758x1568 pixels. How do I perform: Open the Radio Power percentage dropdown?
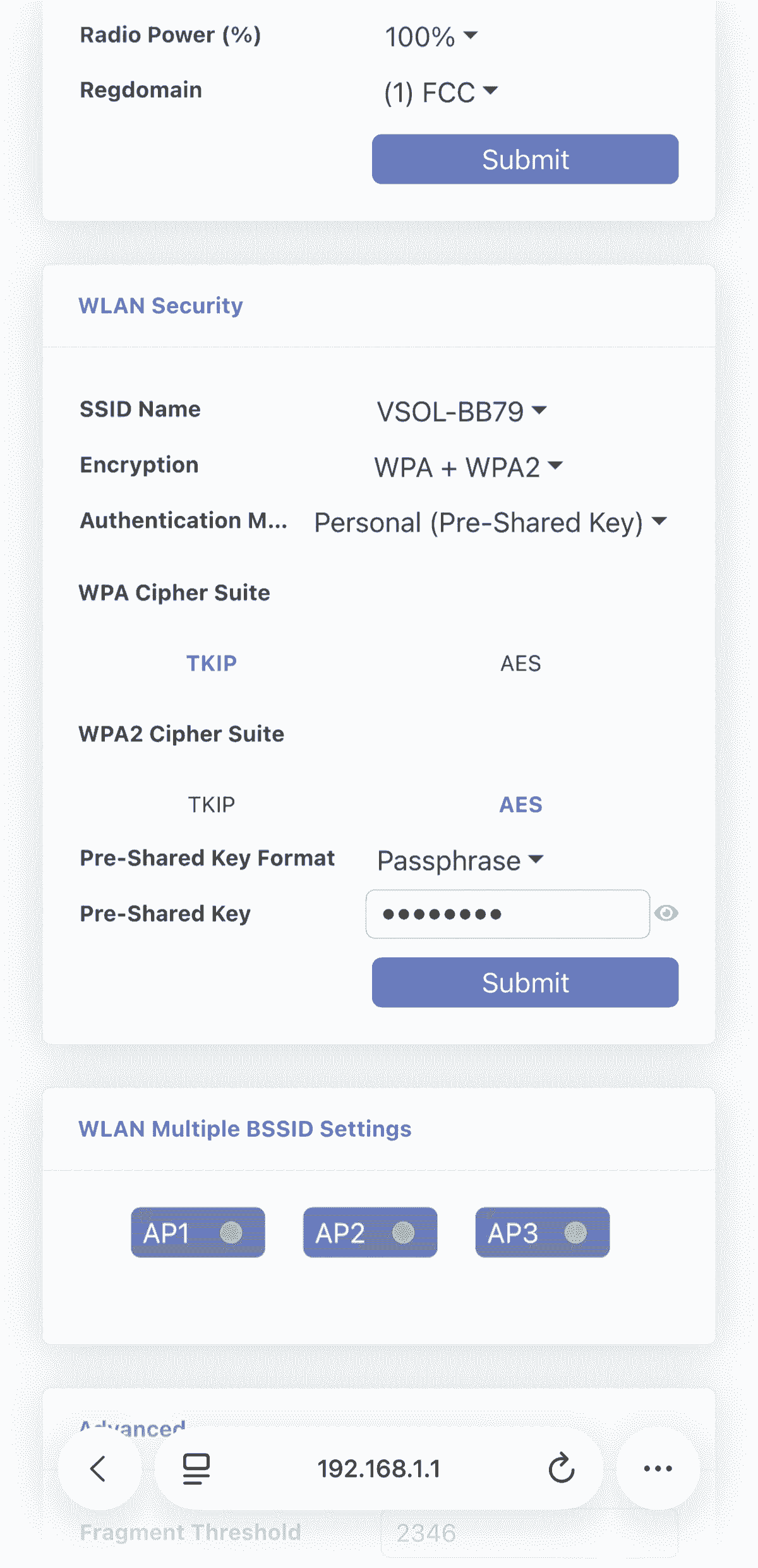431,37
